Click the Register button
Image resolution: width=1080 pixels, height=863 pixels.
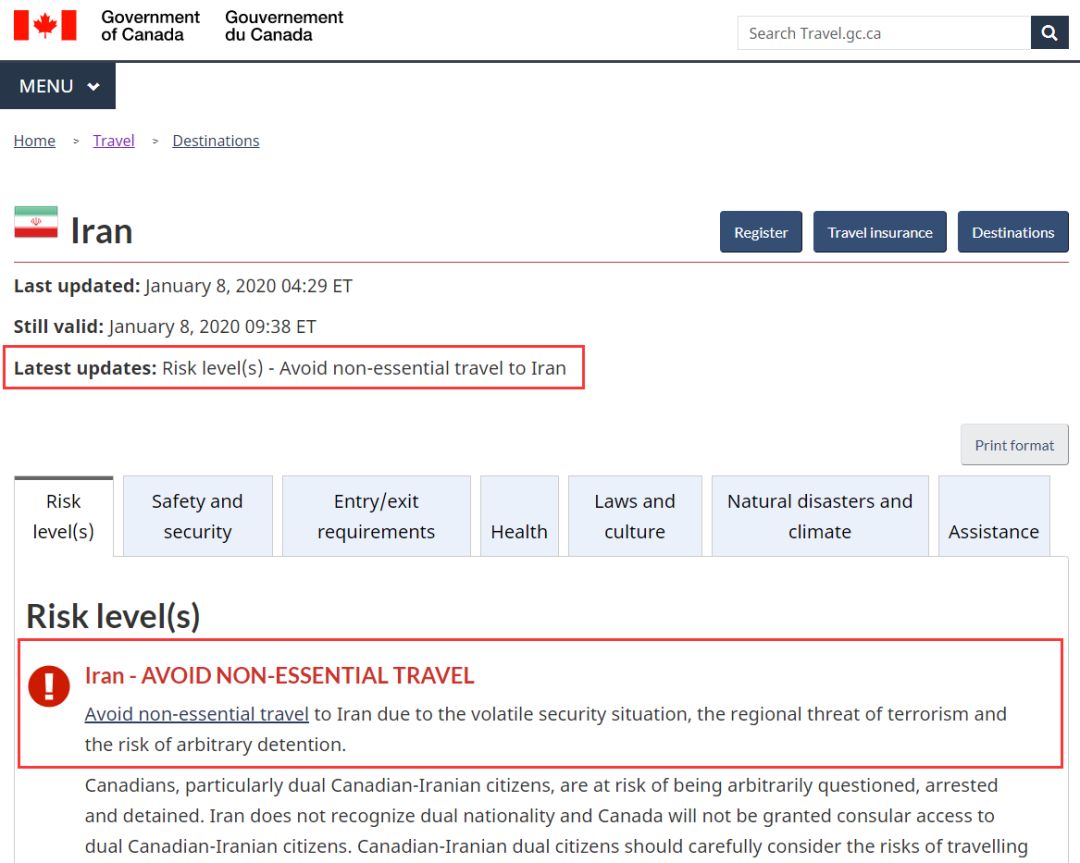coord(760,232)
